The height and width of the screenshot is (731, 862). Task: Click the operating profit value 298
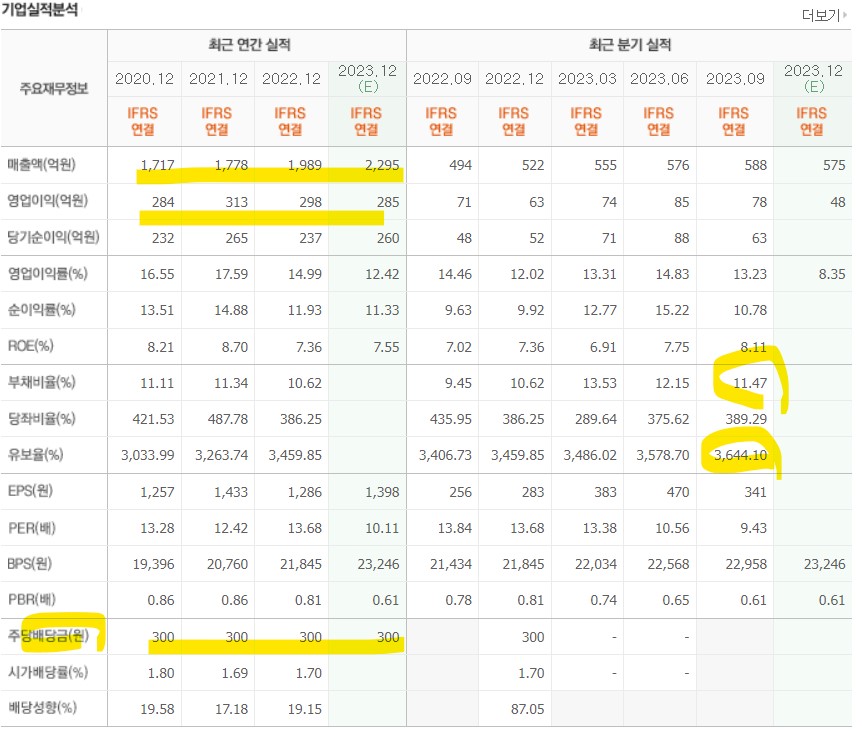point(311,202)
